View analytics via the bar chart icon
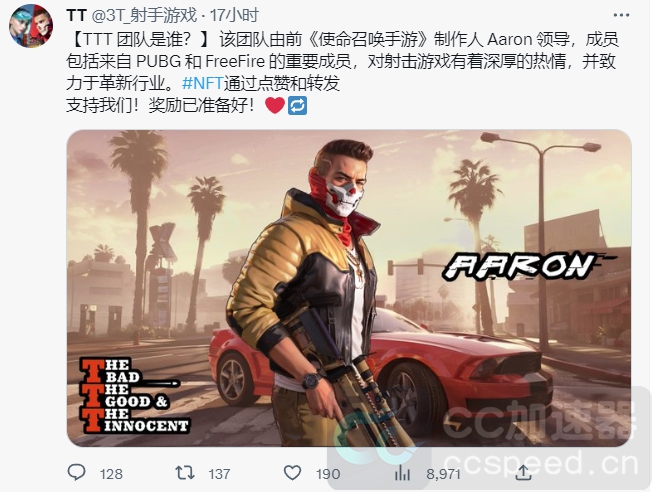 [x=402, y=473]
